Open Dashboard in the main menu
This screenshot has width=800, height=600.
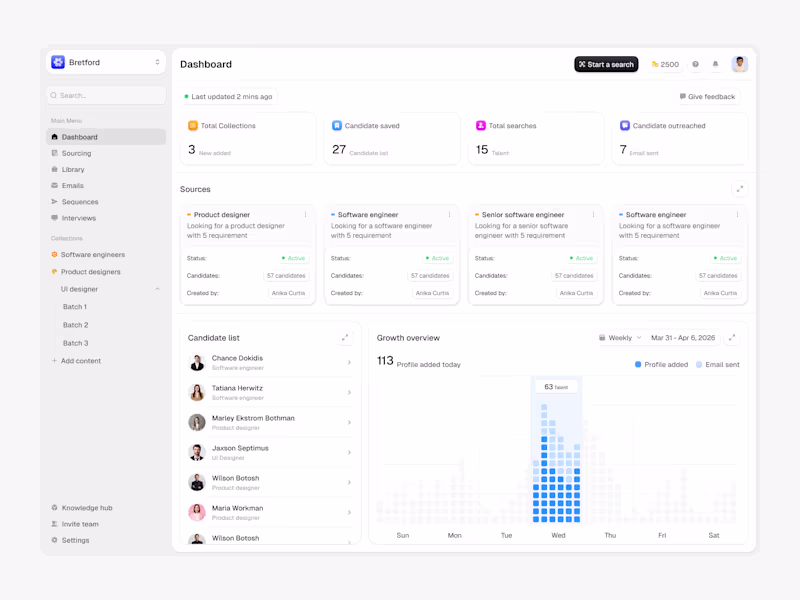(x=106, y=137)
